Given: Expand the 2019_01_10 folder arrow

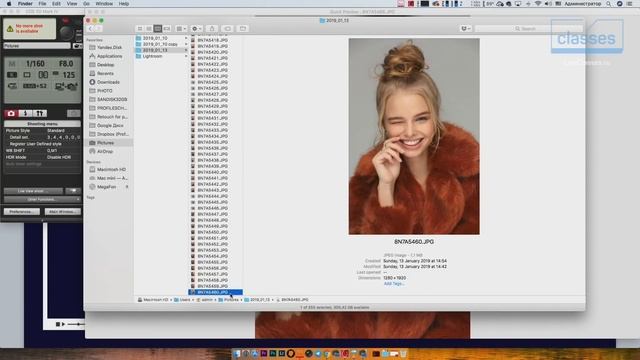Looking at the screenshot, I should [x=186, y=38].
